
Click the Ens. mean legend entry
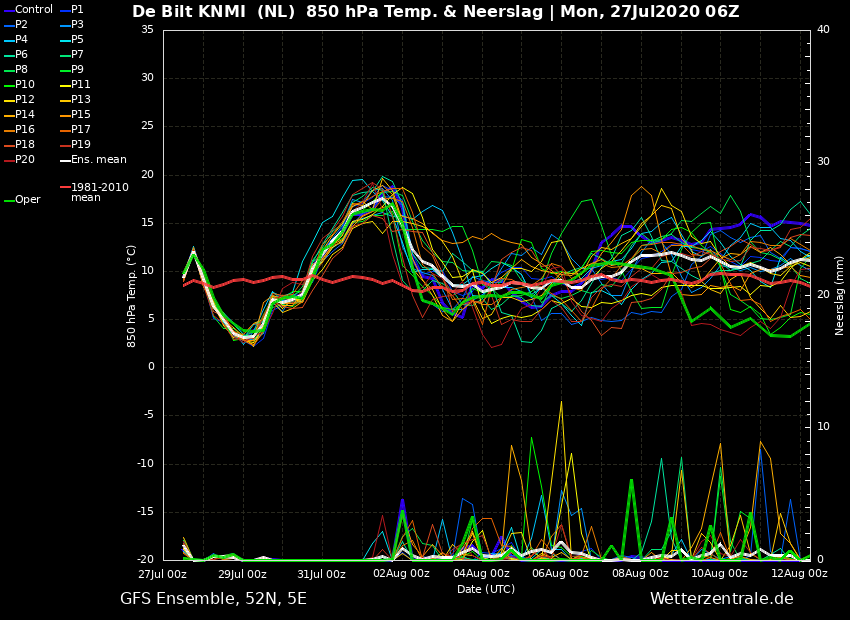(93, 159)
